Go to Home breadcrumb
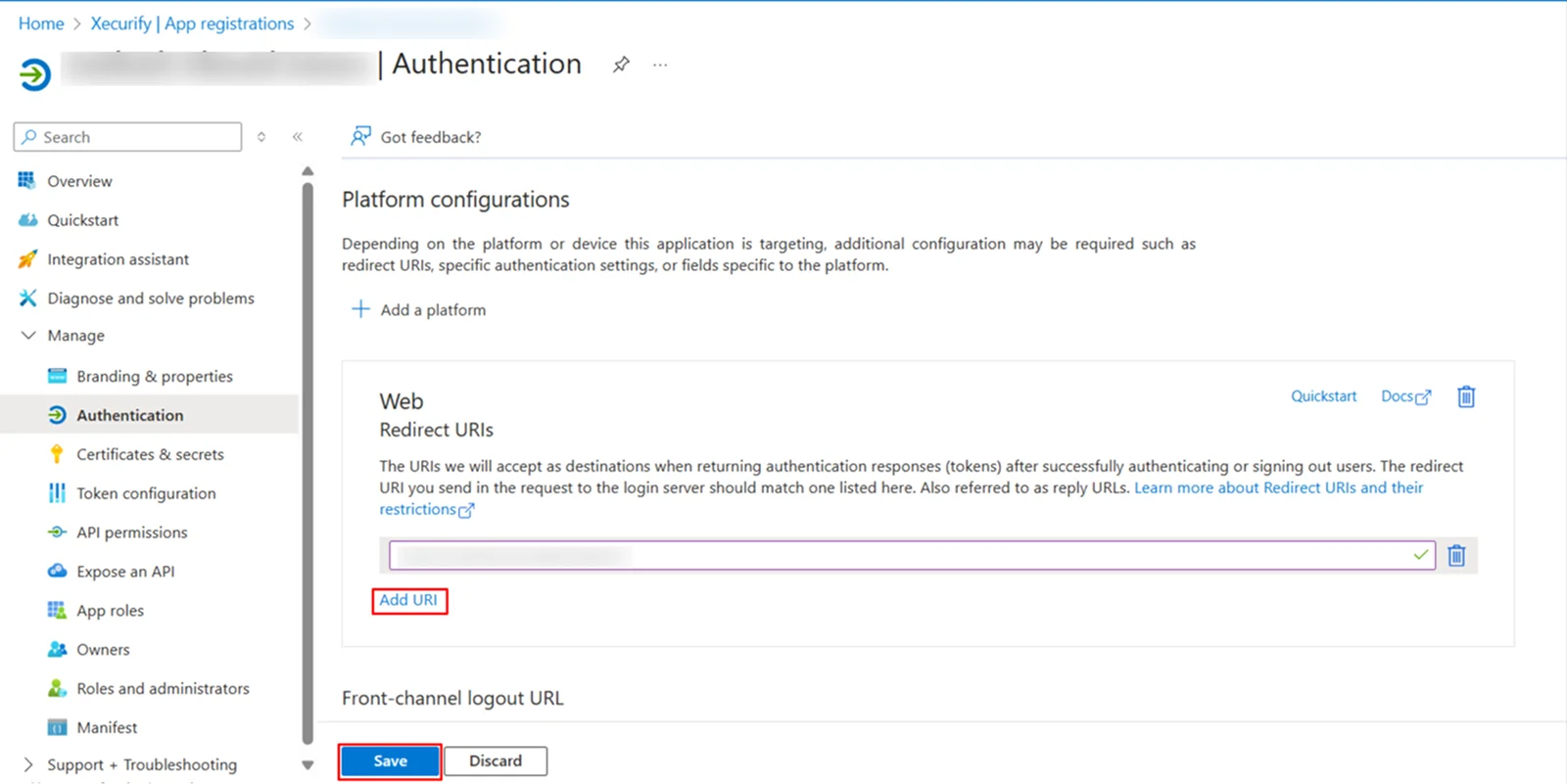The width and height of the screenshot is (1567, 784). 41,23
